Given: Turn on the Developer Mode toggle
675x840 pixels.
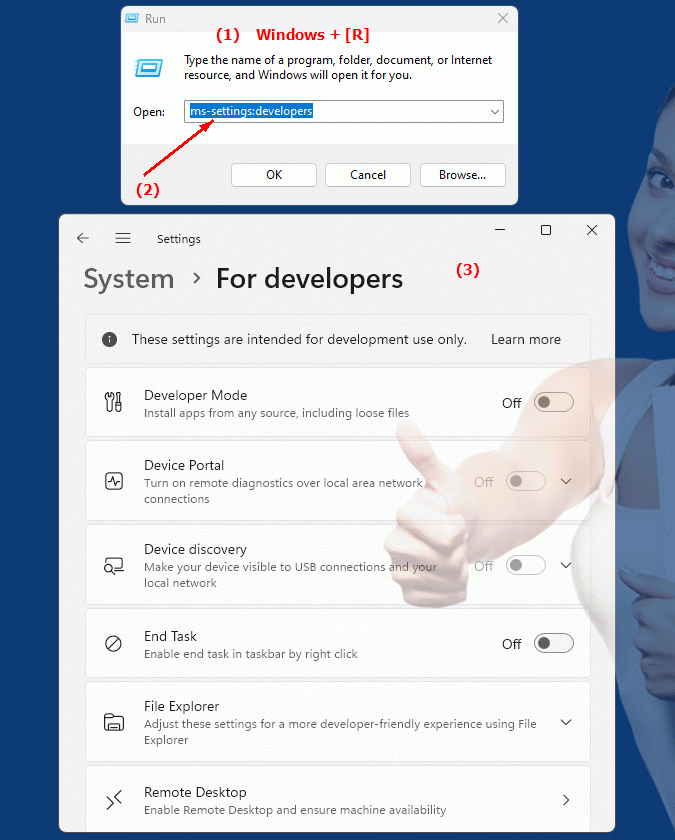Looking at the screenshot, I should click(x=553, y=402).
